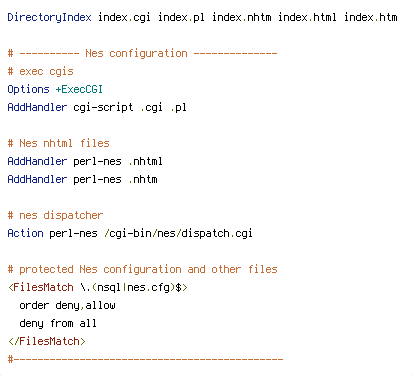
Task: Click the +ExecCGI value
Action: (x=79, y=89)
